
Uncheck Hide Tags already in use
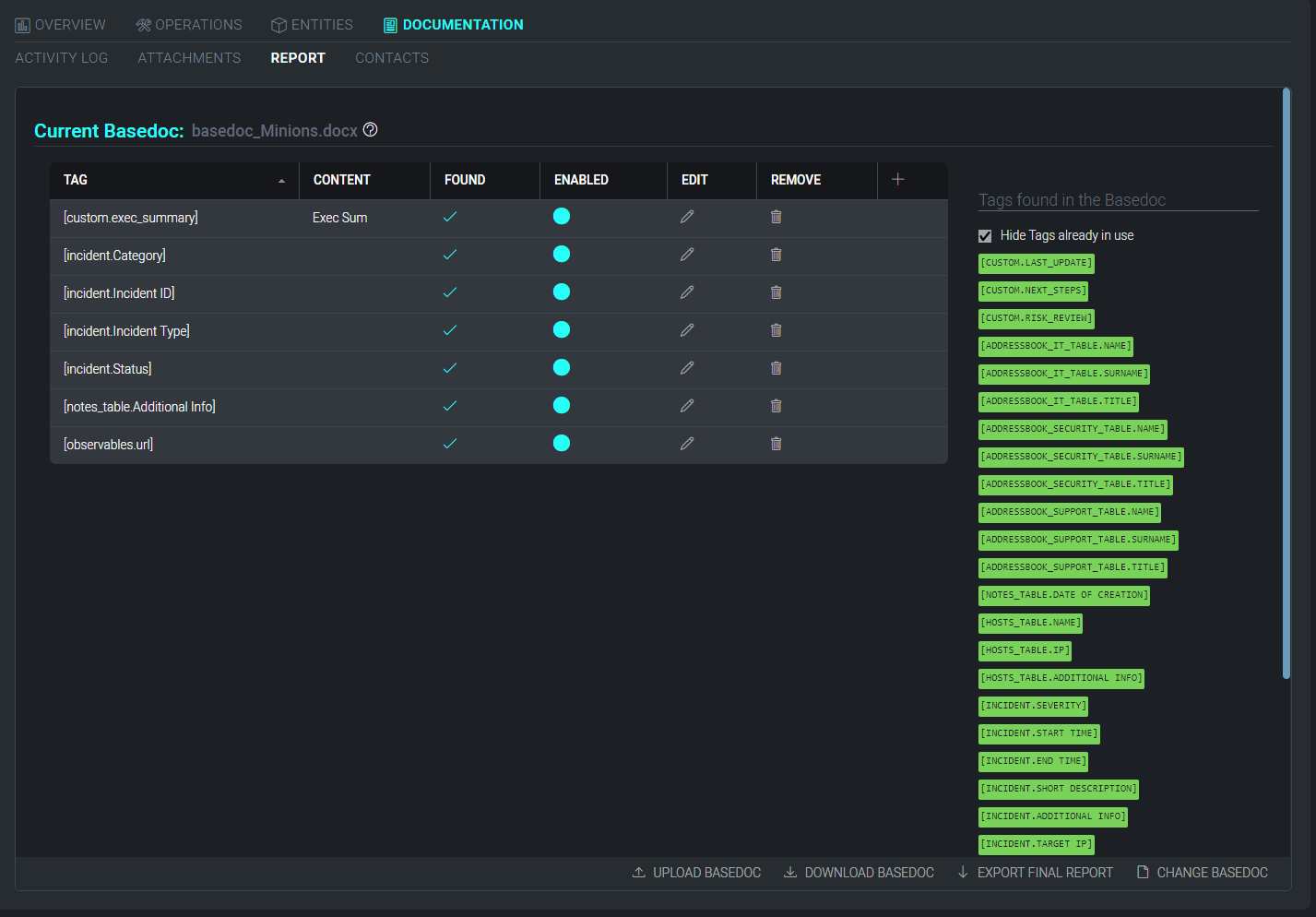(x=985, y=236)
